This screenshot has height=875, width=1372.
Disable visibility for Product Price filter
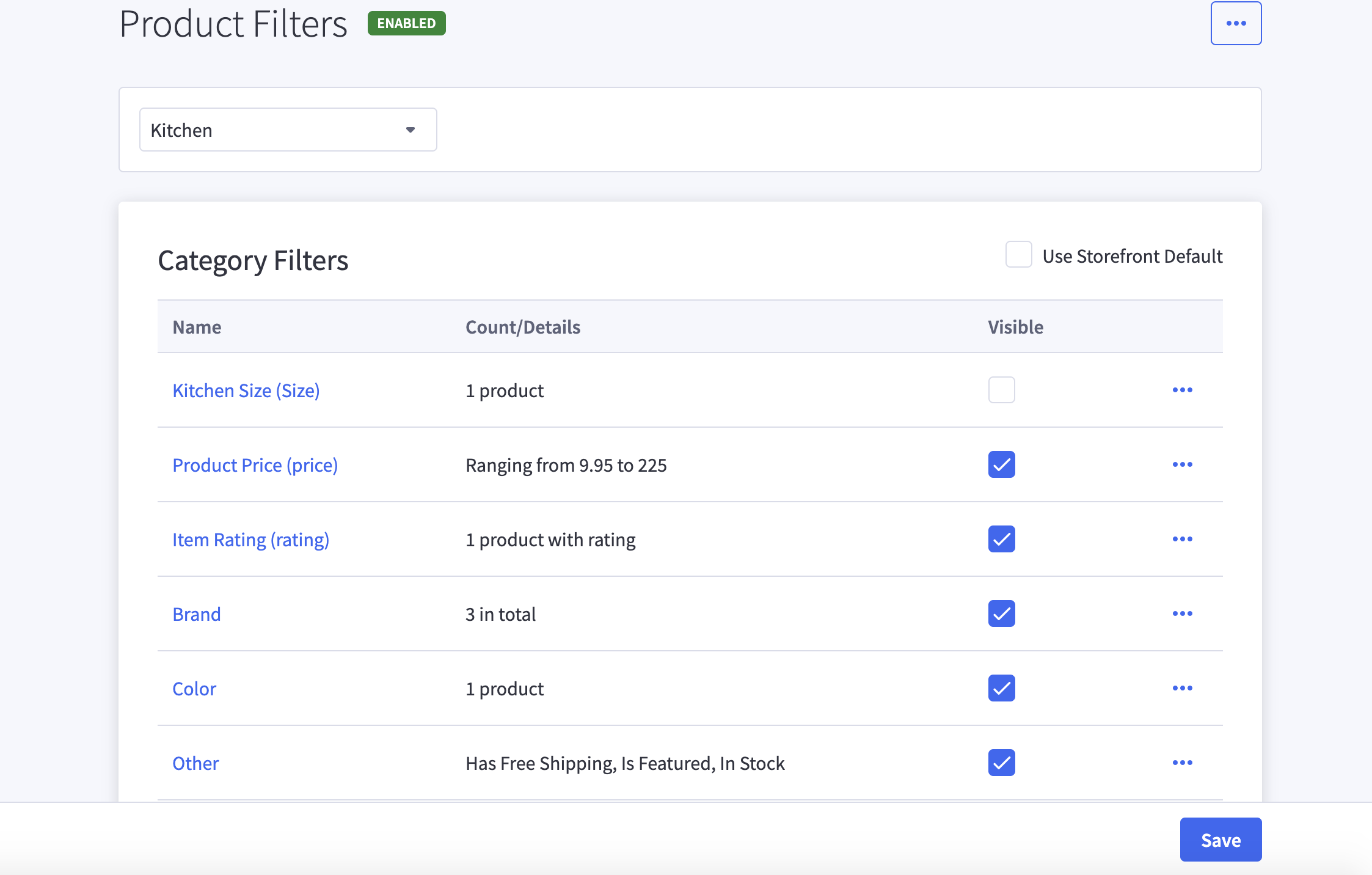pos(1001,464)
